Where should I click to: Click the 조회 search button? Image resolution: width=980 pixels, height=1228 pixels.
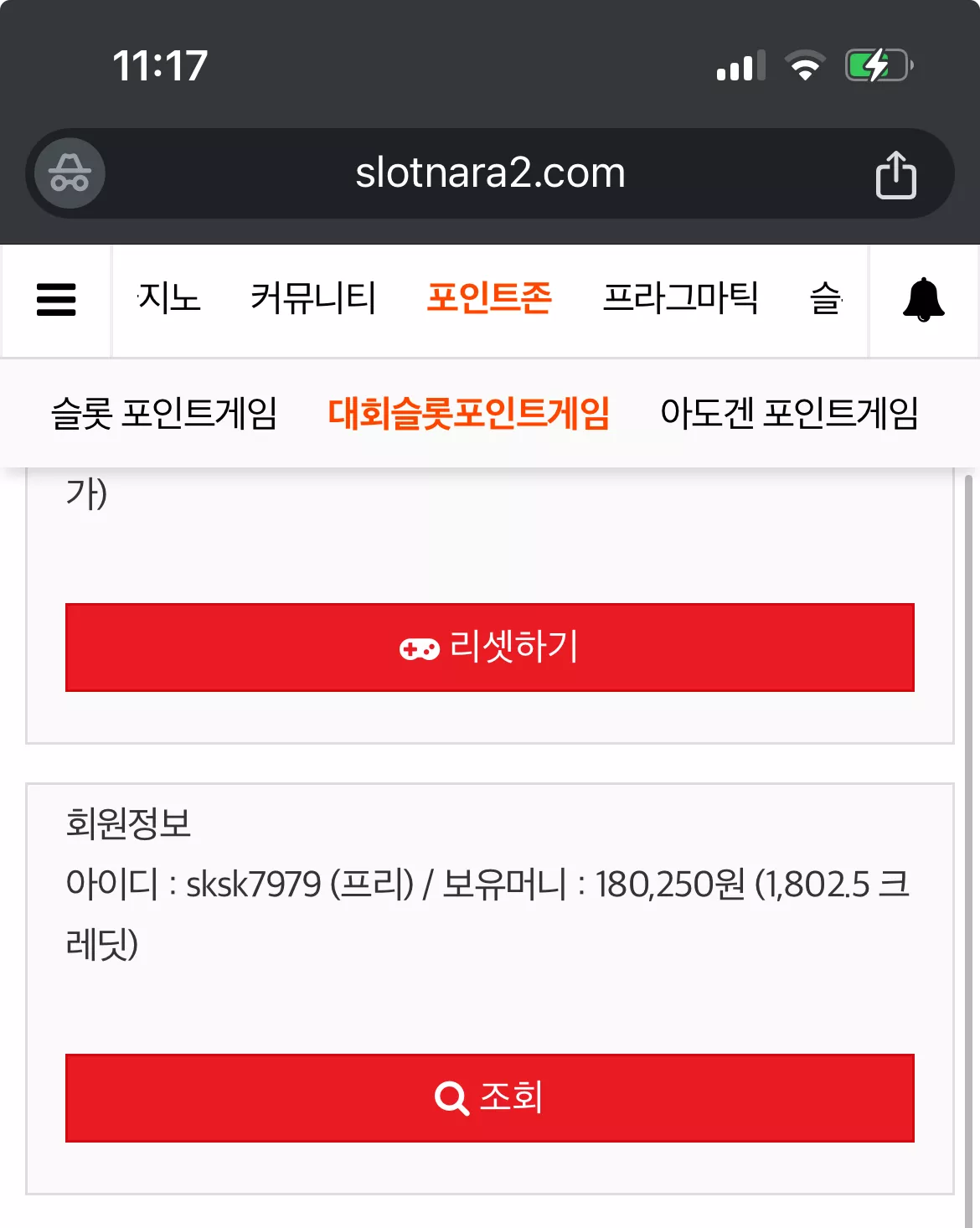[x=490, y=1098]
